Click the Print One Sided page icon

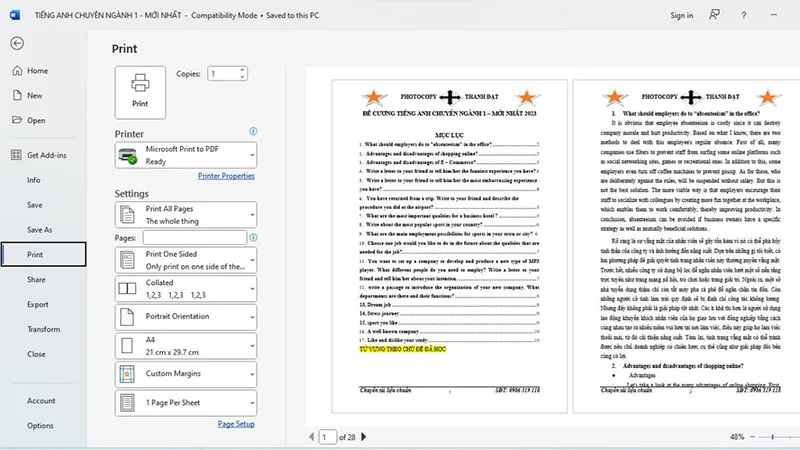point(127,260)
